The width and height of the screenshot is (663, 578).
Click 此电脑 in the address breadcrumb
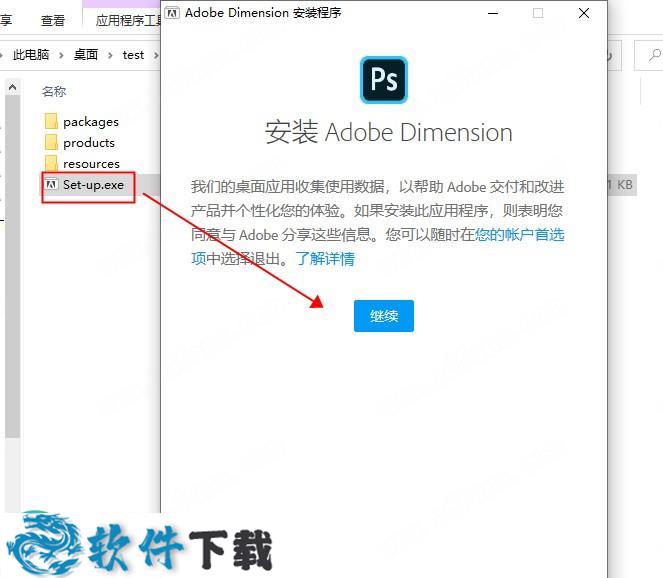point(31,55)
